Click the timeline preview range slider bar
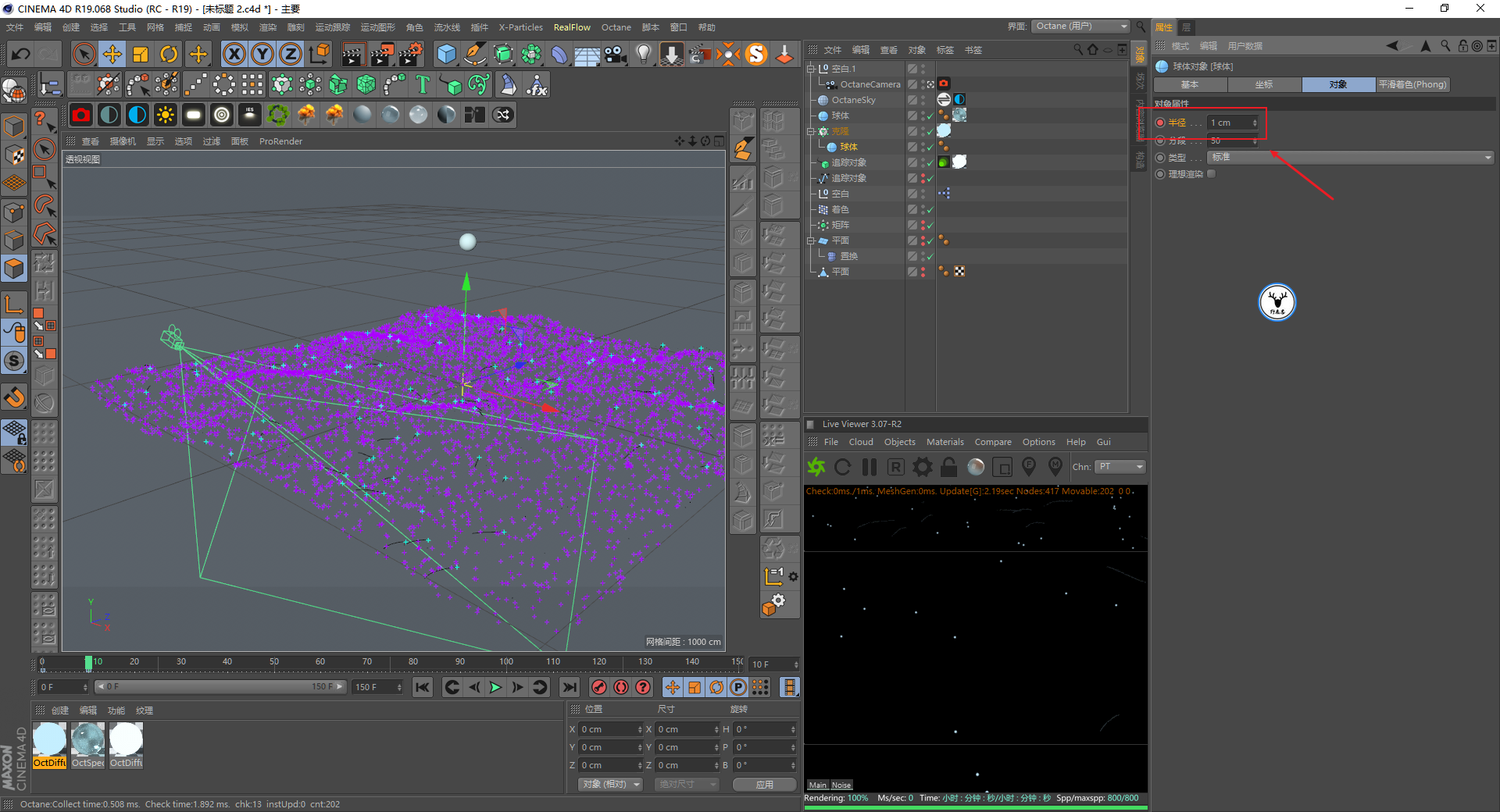This screenshot has width=1500, height=812. click(x=220, y=687)
